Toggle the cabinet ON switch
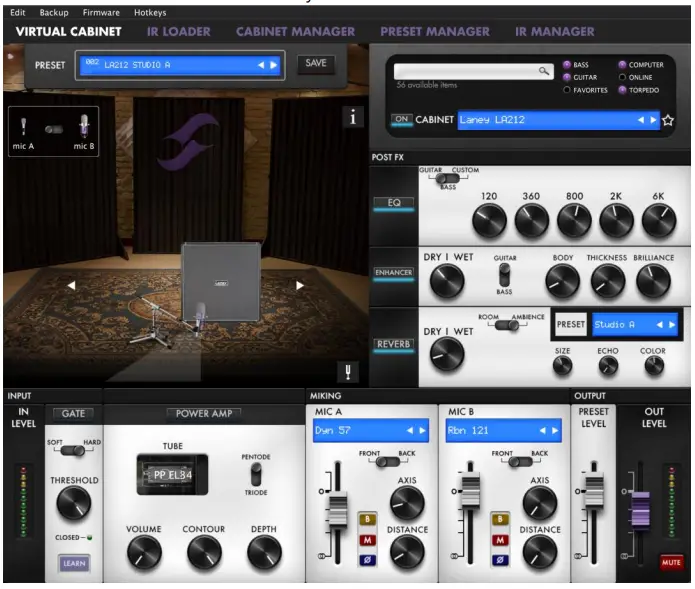Viewport: 695px width, 589px height. coord(400,119)
